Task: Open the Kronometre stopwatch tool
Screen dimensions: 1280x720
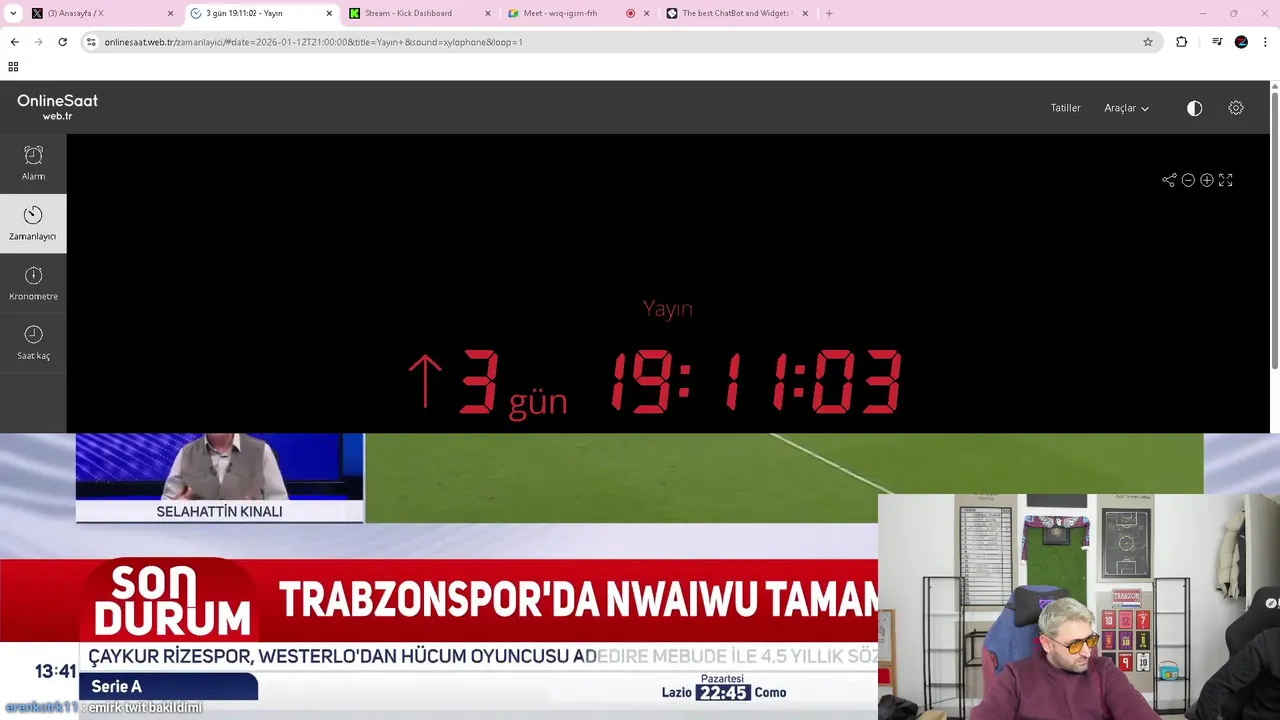Action: pos(33,283)
